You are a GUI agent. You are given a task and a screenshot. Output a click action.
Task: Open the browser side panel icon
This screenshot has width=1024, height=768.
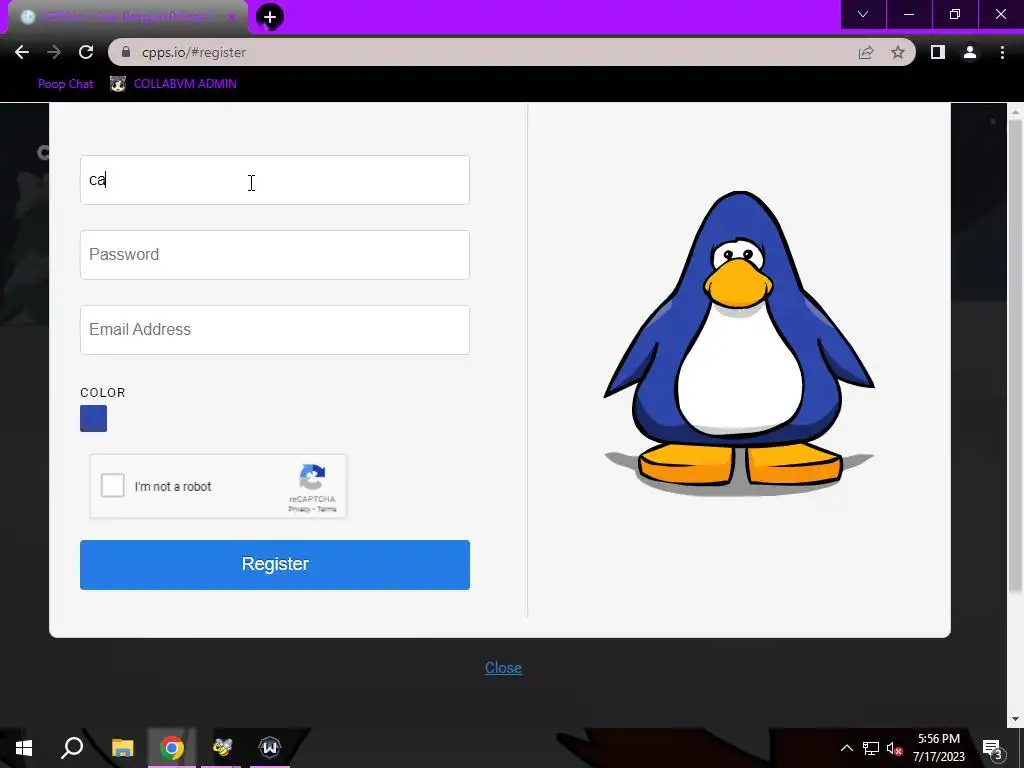937,52
